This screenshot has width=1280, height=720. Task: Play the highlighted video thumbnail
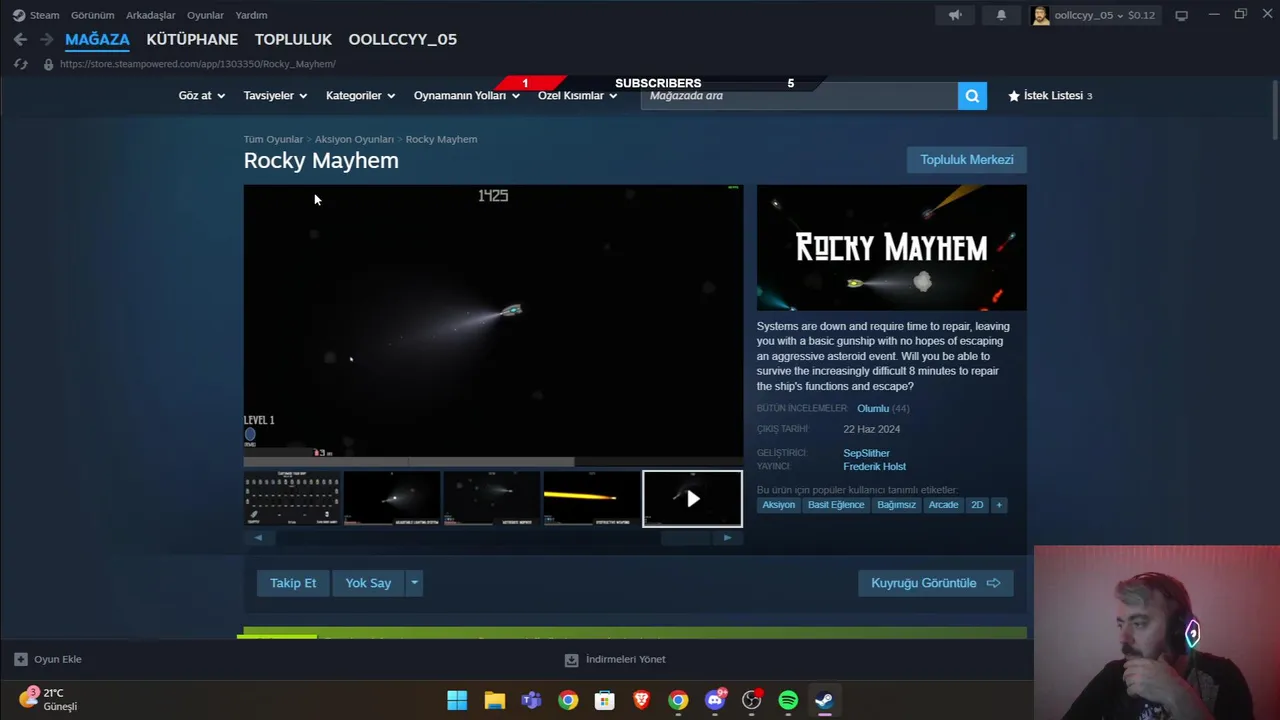[x=692, y=498]
